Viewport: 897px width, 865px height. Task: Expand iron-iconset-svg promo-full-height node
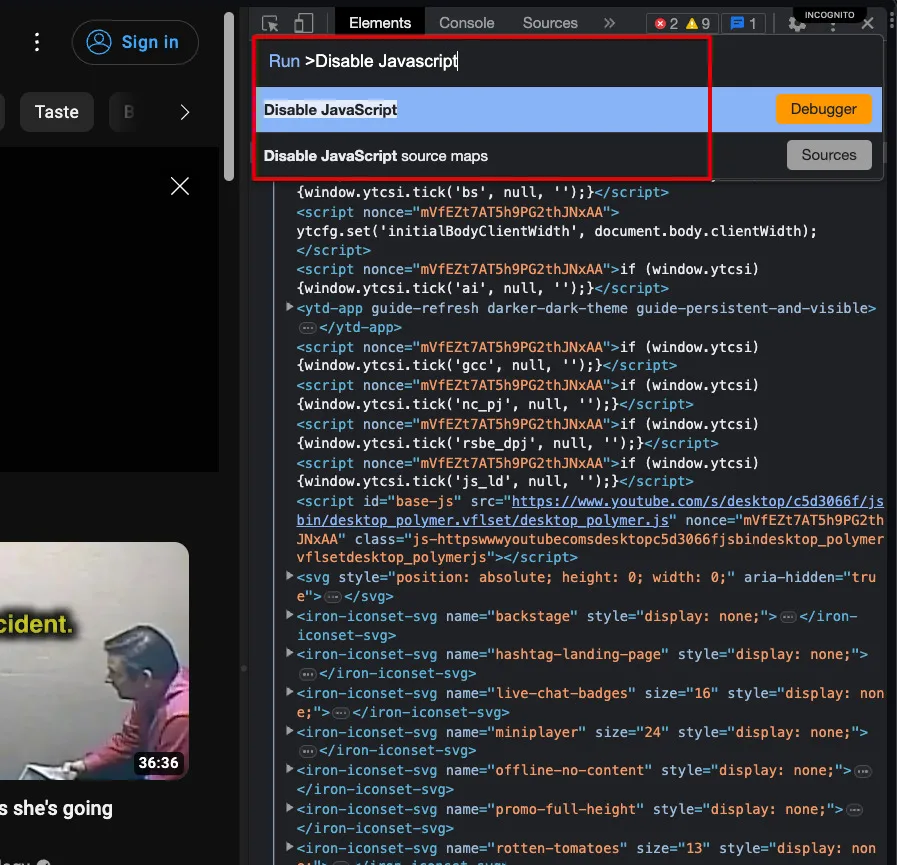click(289, 808)
